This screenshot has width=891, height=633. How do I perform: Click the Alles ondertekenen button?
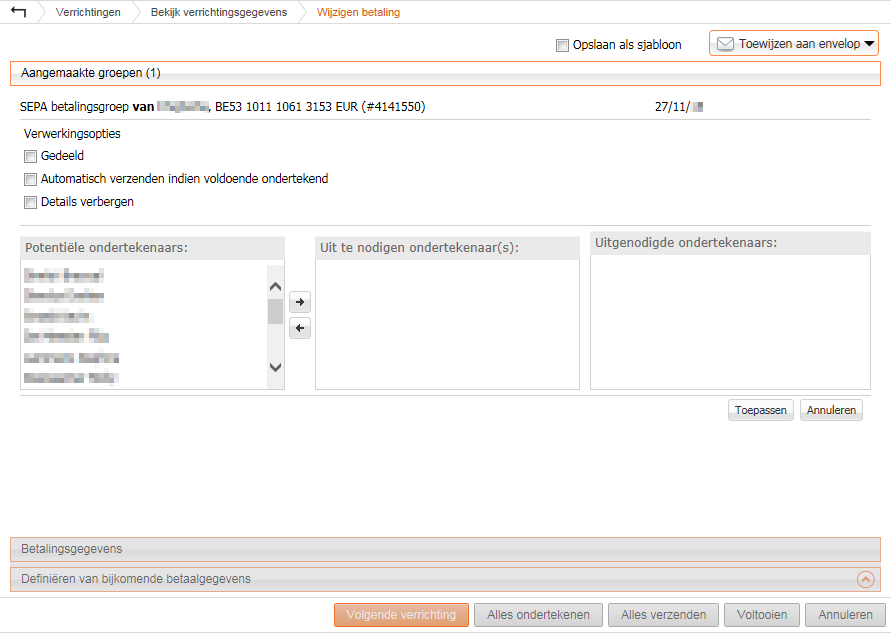tap(538, 615)
